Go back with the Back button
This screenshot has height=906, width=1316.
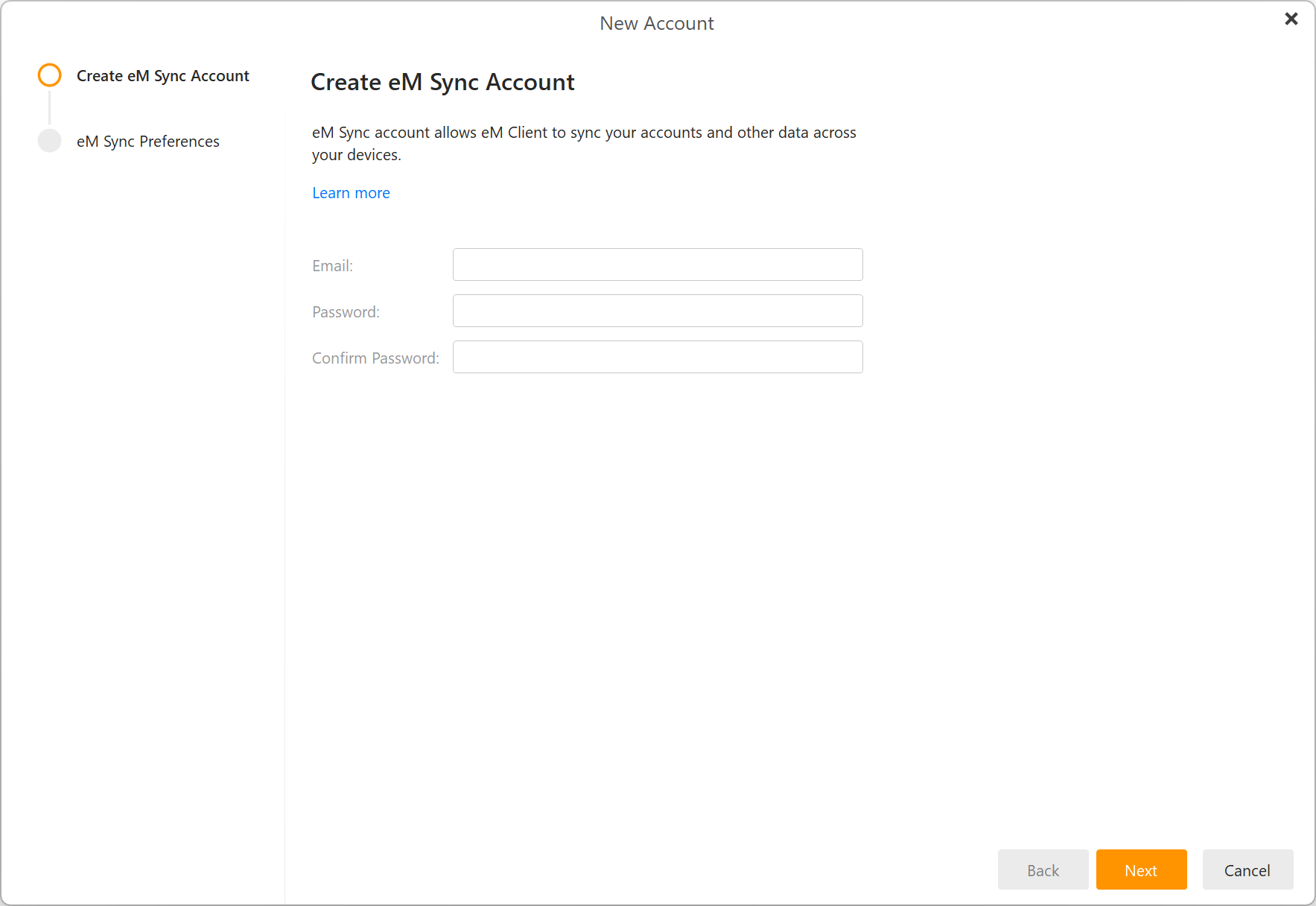(1043, 869)
